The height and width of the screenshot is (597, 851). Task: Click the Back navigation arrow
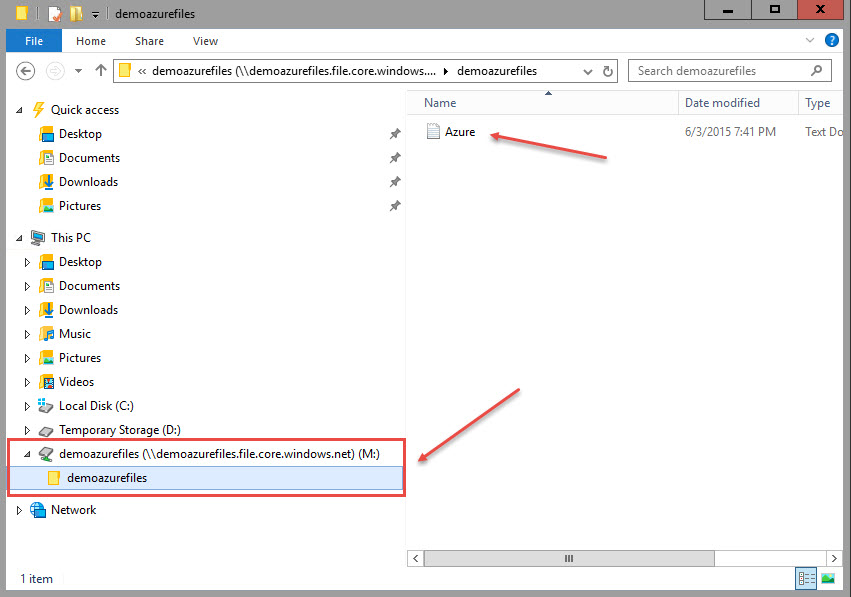(x=26, y=71)
